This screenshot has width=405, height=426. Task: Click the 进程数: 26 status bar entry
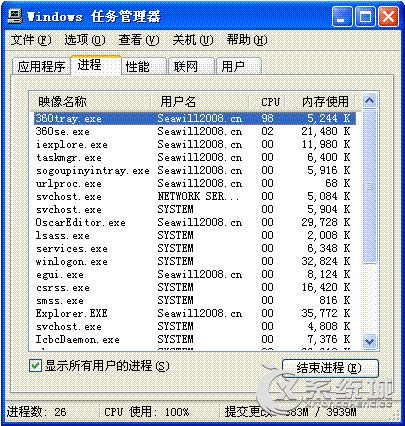point(37,412)
